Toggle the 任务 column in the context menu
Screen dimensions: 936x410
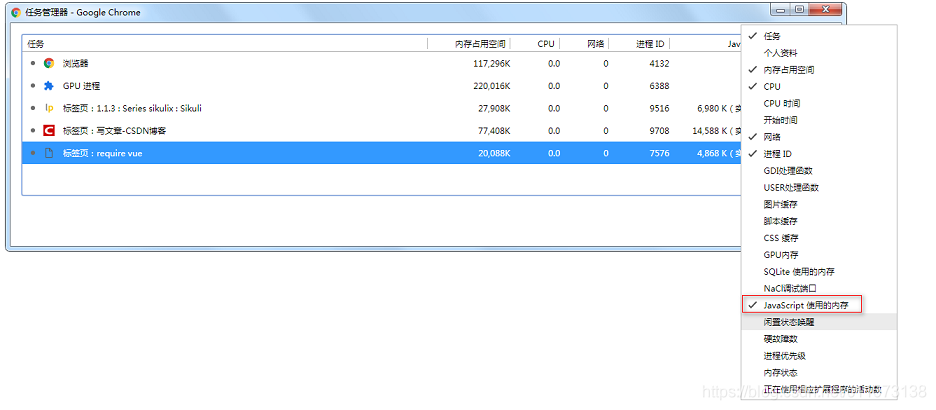tap(819, 36)
